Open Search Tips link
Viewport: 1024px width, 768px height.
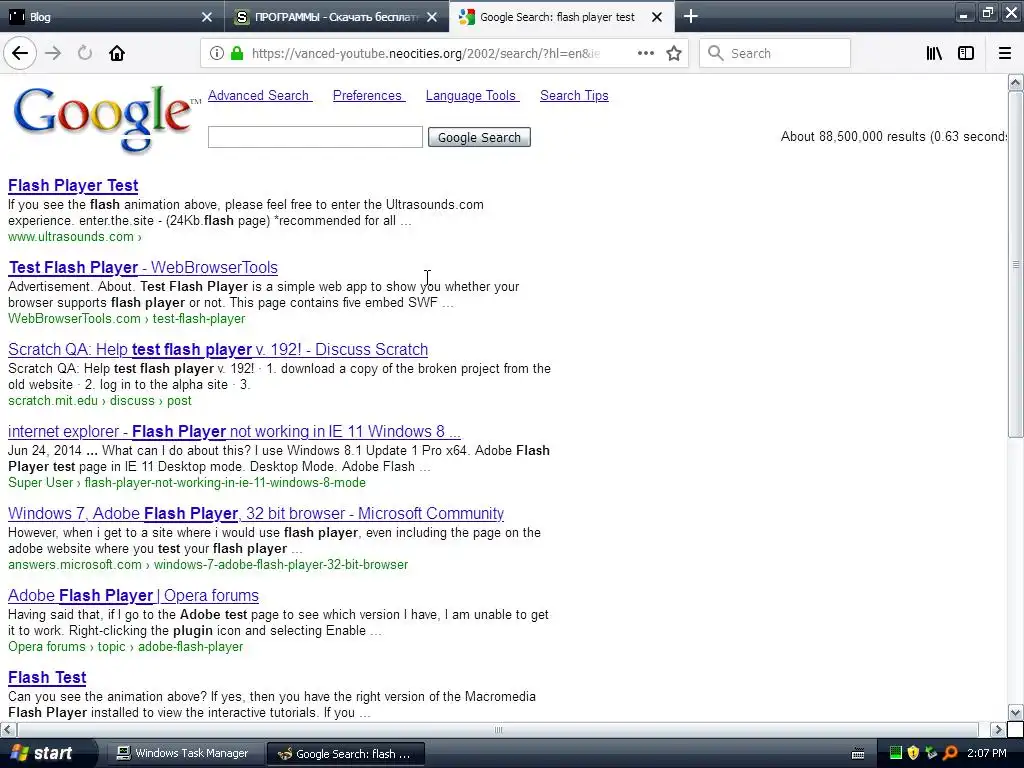(x=574, y=95)
